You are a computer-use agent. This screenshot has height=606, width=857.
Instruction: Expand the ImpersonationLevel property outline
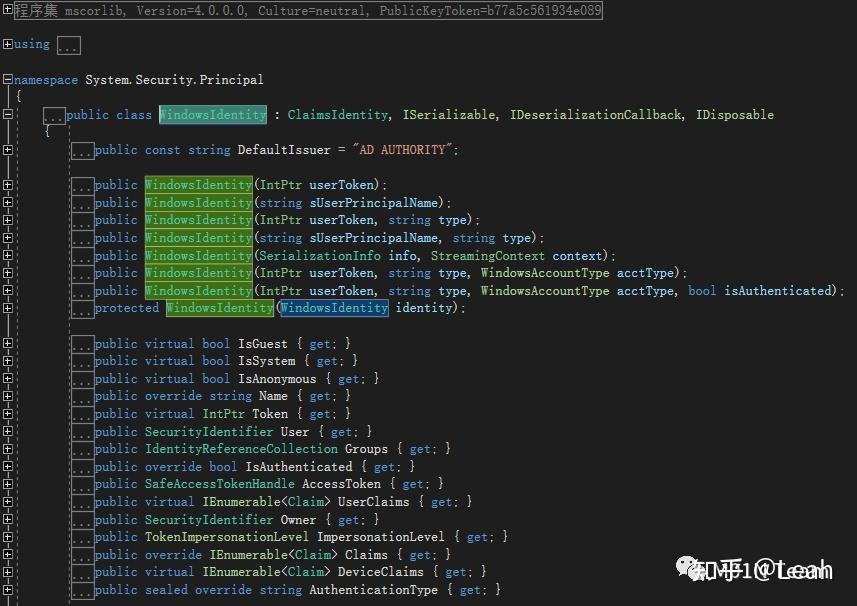[7, 537]
